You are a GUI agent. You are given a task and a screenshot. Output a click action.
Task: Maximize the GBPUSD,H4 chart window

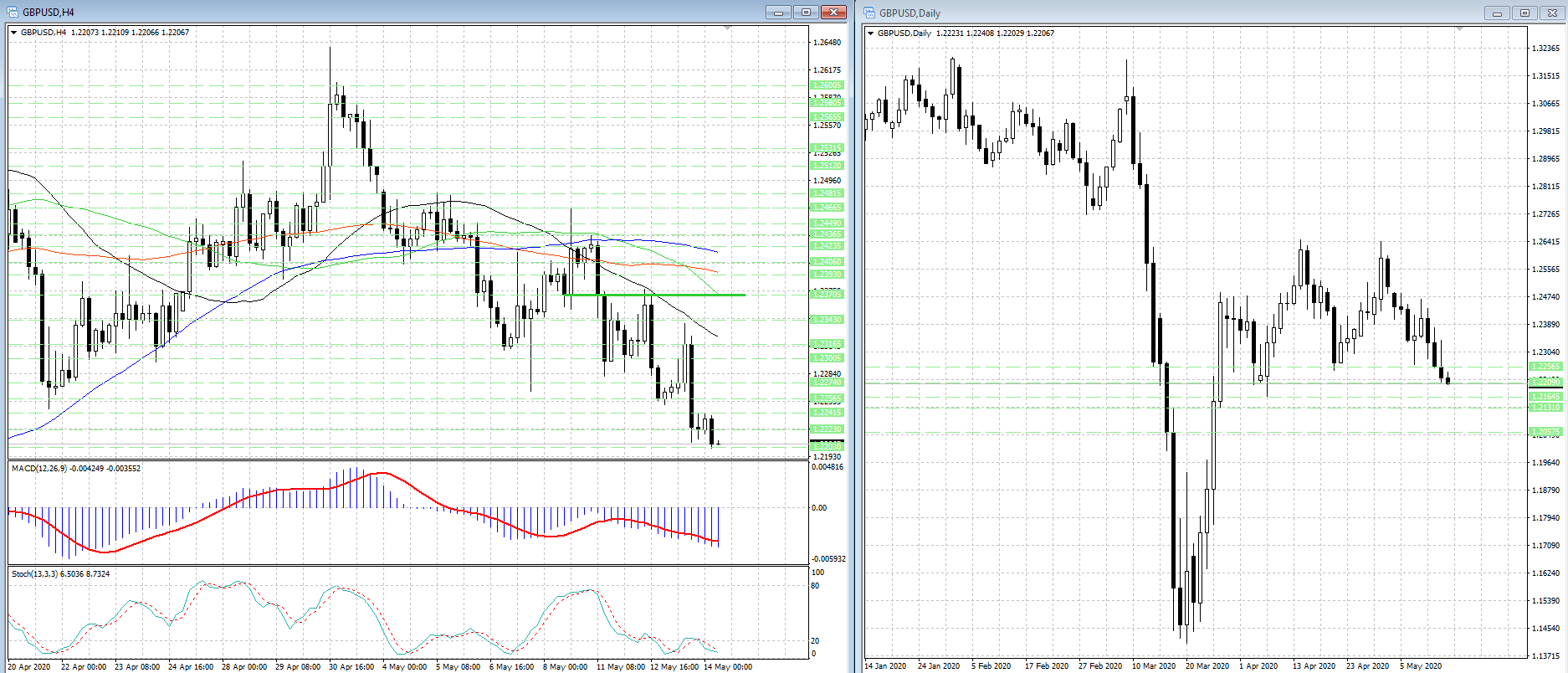pyautogui.click(x=806, y=12)
